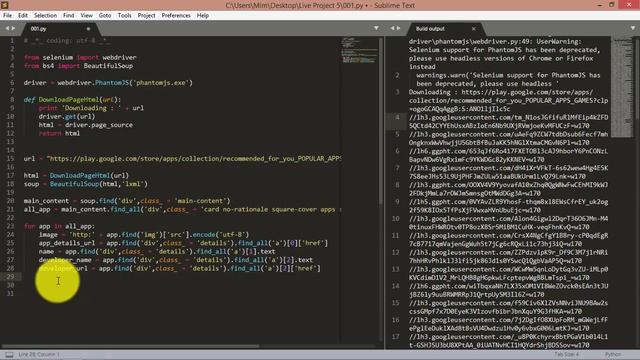Go to previous tab in left pane
The height and width of the screenshot is (360, 640).
[7, 28]
